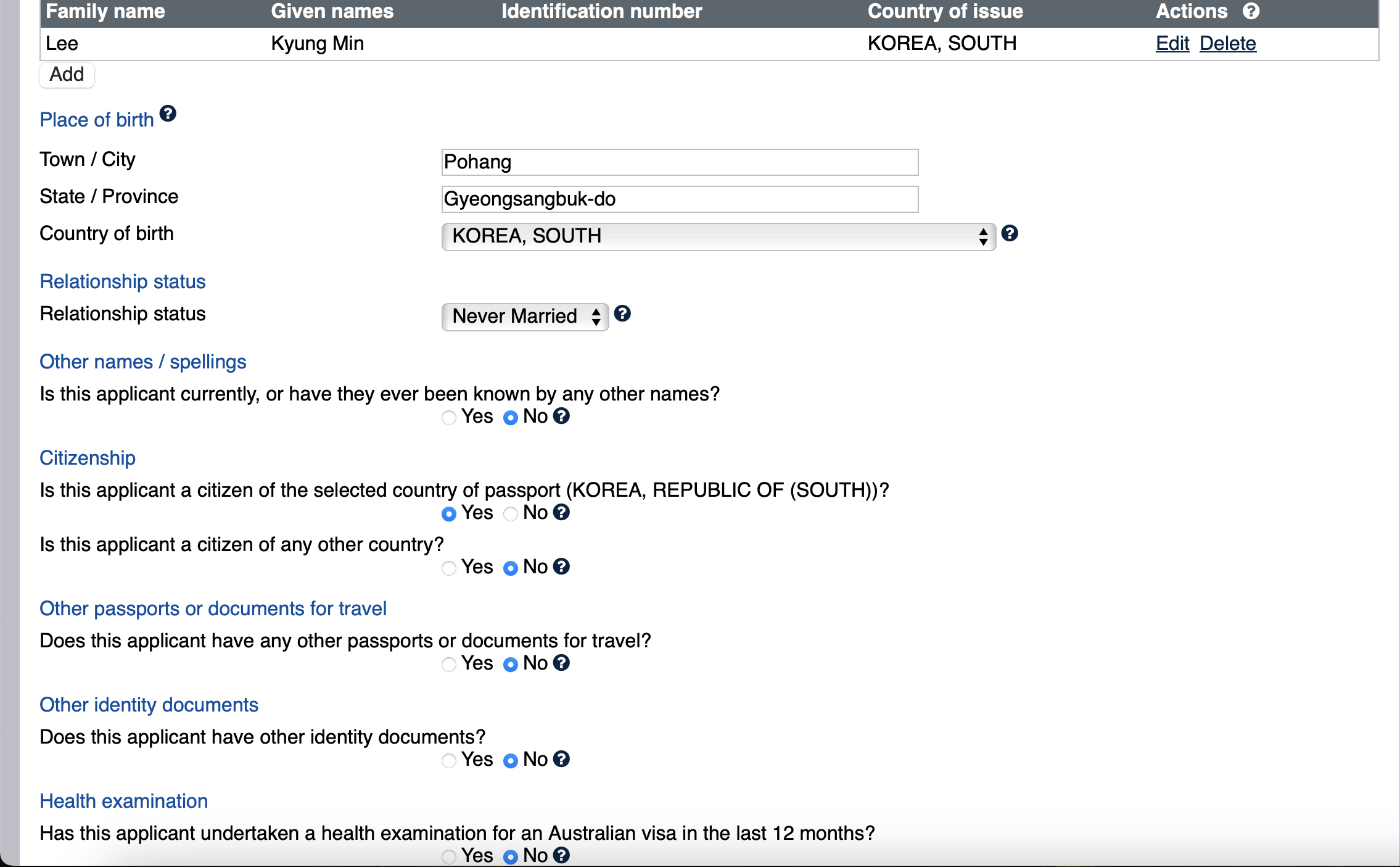The height and width of the screenshot is (867, 1400).
Task: Click the 'Given names' column header
Action: 332,11
